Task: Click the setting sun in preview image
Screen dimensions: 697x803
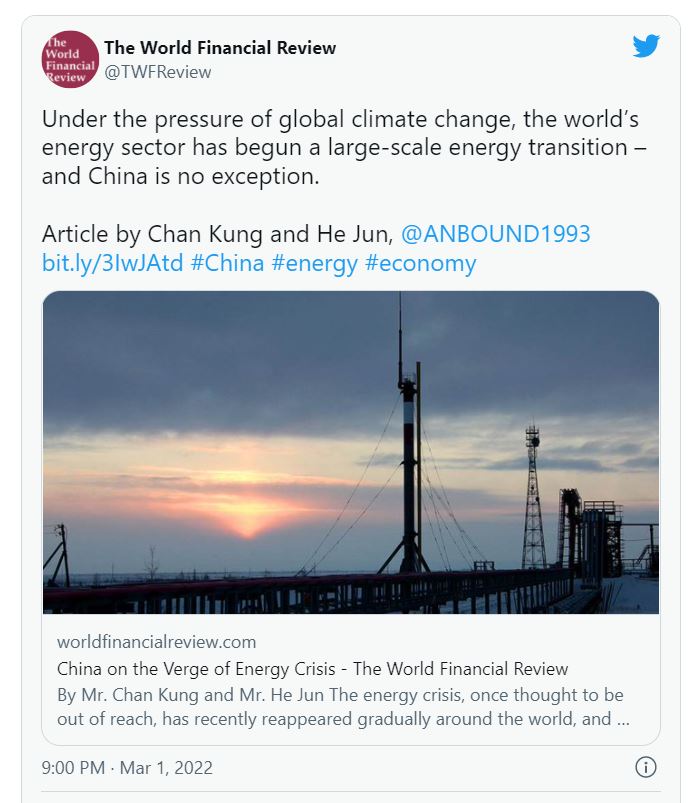Action: (248, 526)
